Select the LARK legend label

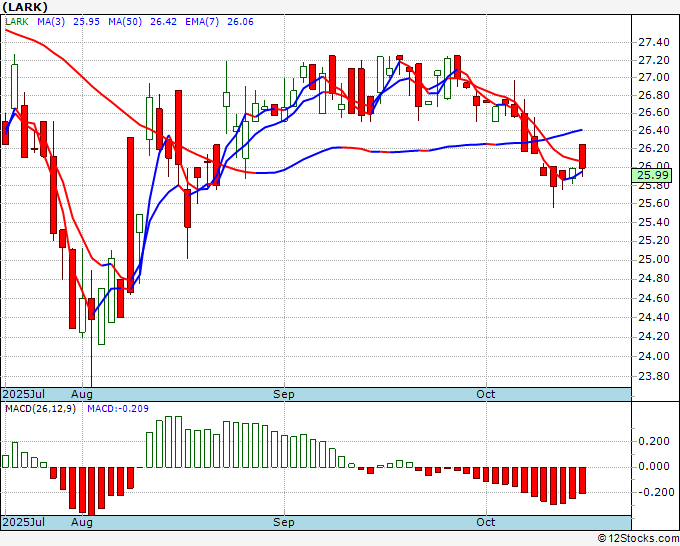(17, 22)
